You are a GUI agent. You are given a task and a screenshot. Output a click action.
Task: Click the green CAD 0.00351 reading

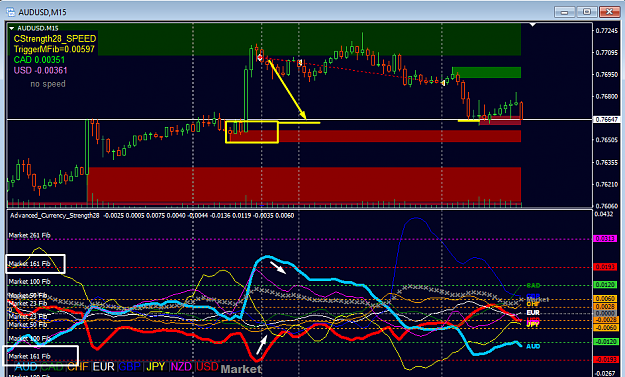39,60
